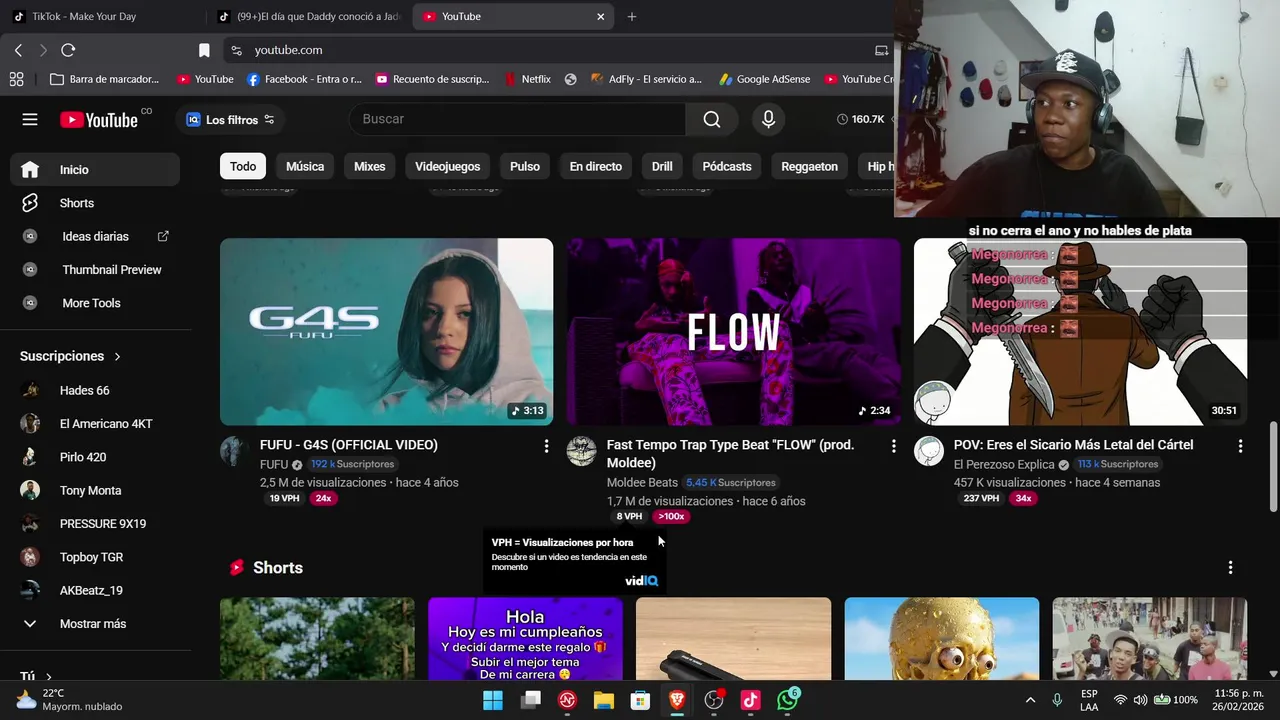This screenshot has height=720, width=1280.
Task: Open El Perezoso Explica channel name
Action: click(x=1004, y=464)
